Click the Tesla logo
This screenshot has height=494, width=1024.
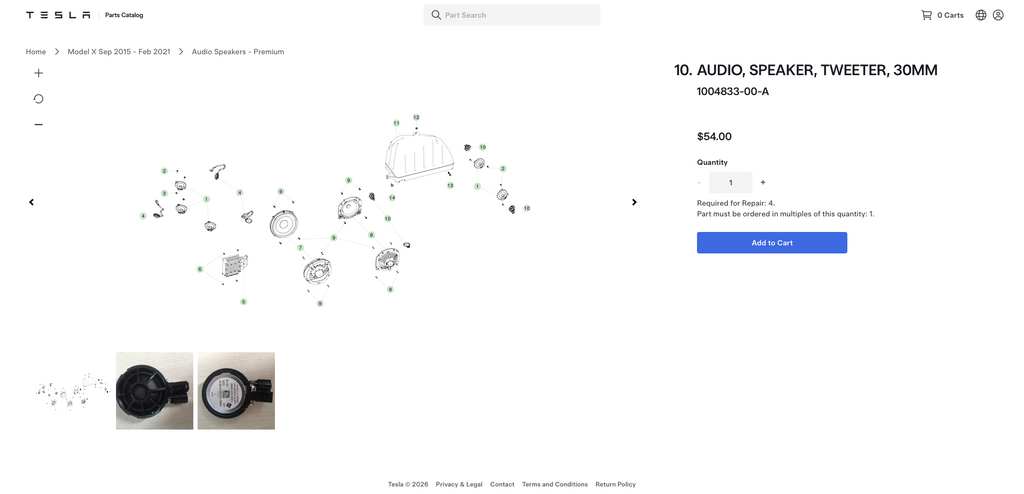pos(58,15)
